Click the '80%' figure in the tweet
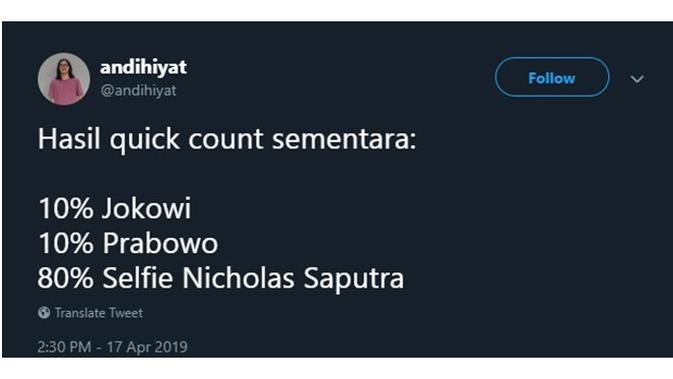Screen dimensions: 673x379 pyautogui.click(x=65, y=278)
